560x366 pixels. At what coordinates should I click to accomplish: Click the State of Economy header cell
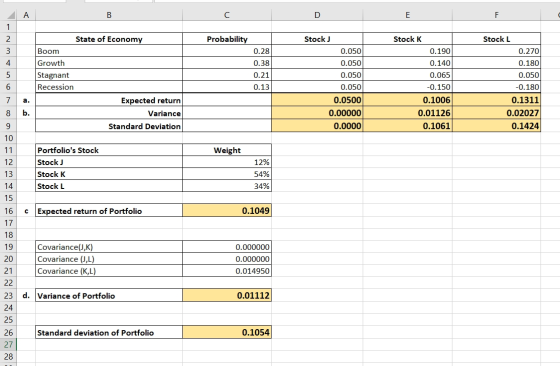click(109, 39)
